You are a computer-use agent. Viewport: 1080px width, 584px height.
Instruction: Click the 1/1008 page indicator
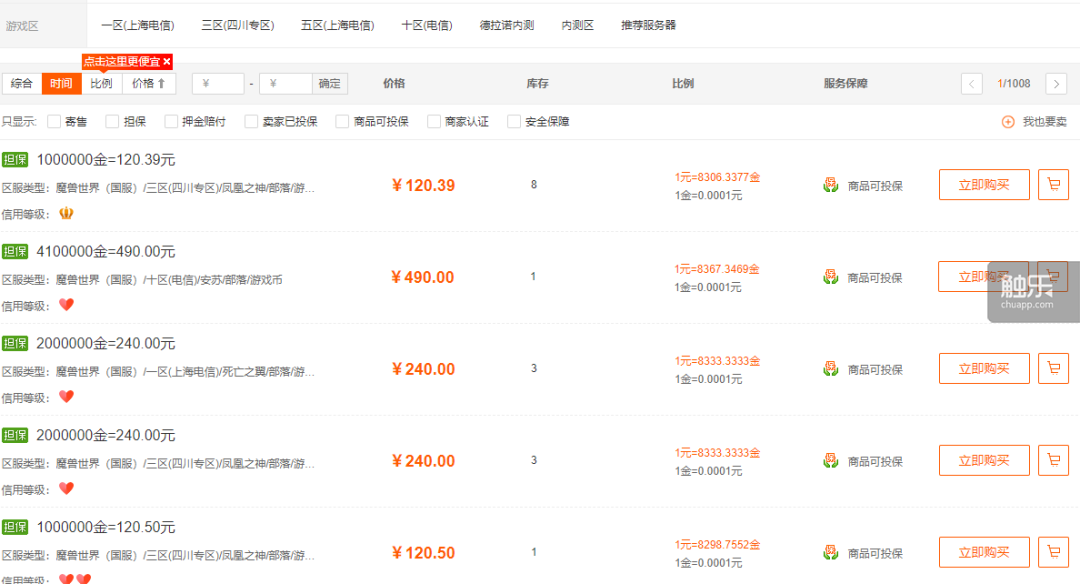(x=1014, y=83)
